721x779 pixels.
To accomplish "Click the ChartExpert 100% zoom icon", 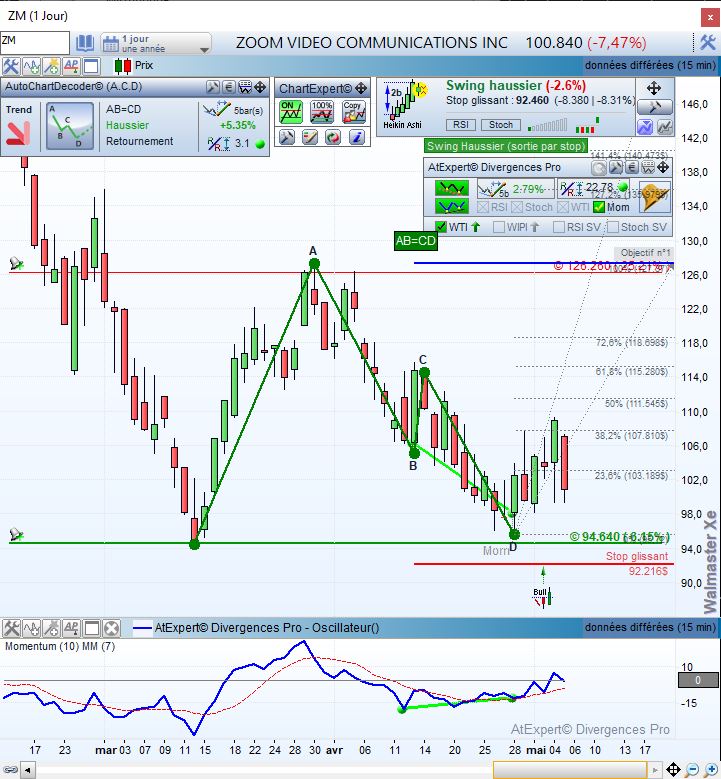I will (322, 112).
